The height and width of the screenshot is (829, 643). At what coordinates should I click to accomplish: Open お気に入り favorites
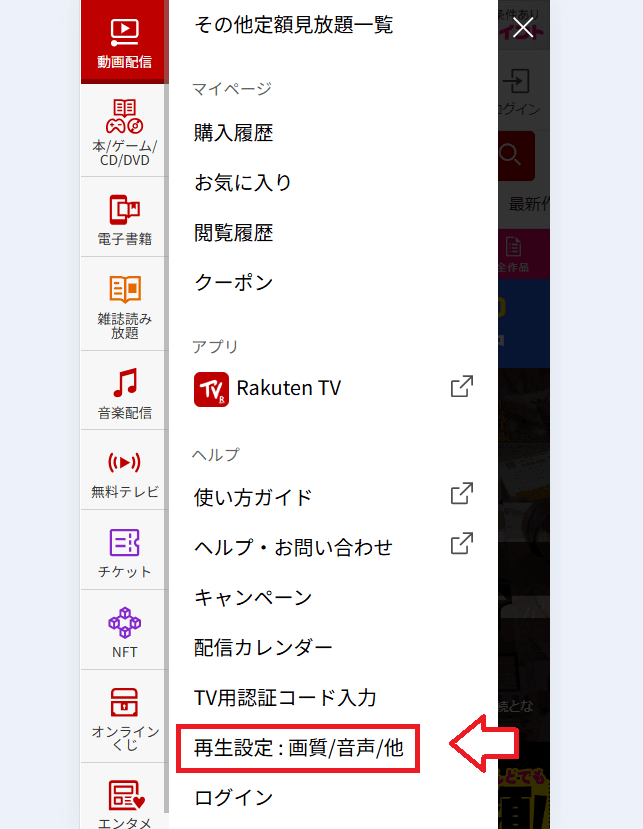243,182
